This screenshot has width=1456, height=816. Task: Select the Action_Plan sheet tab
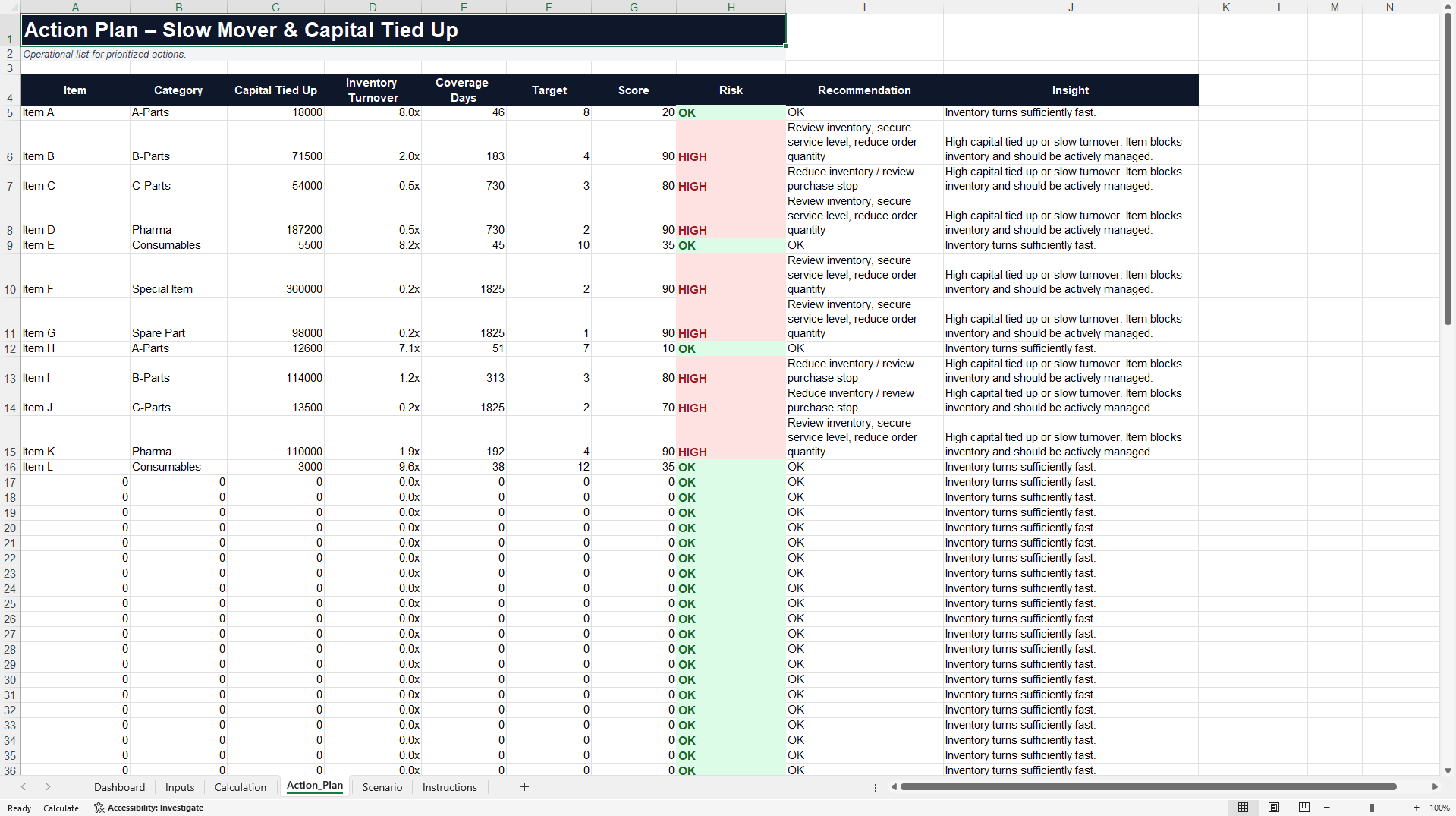pos(315,786)
